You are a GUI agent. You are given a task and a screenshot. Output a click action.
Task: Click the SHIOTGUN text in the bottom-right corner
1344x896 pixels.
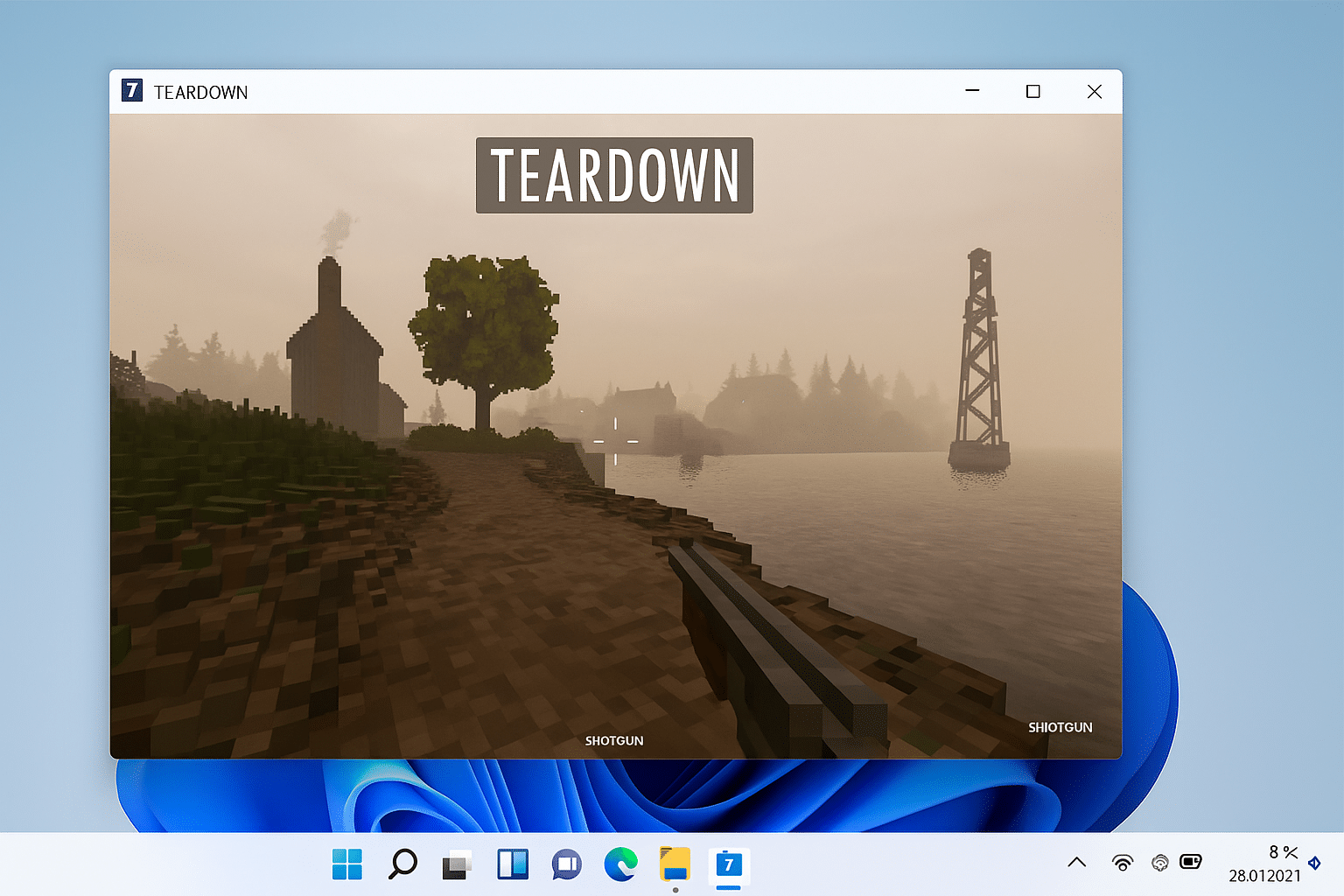point(1060,727)
